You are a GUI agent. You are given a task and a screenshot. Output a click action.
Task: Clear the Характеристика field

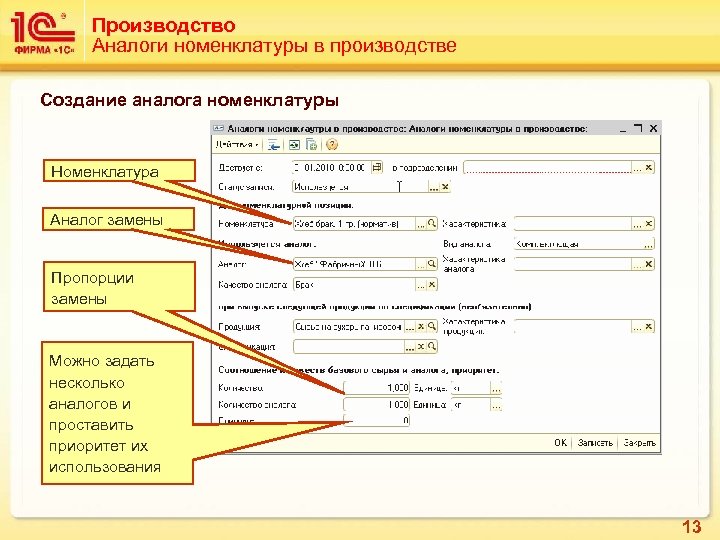(x=648, y=224)
